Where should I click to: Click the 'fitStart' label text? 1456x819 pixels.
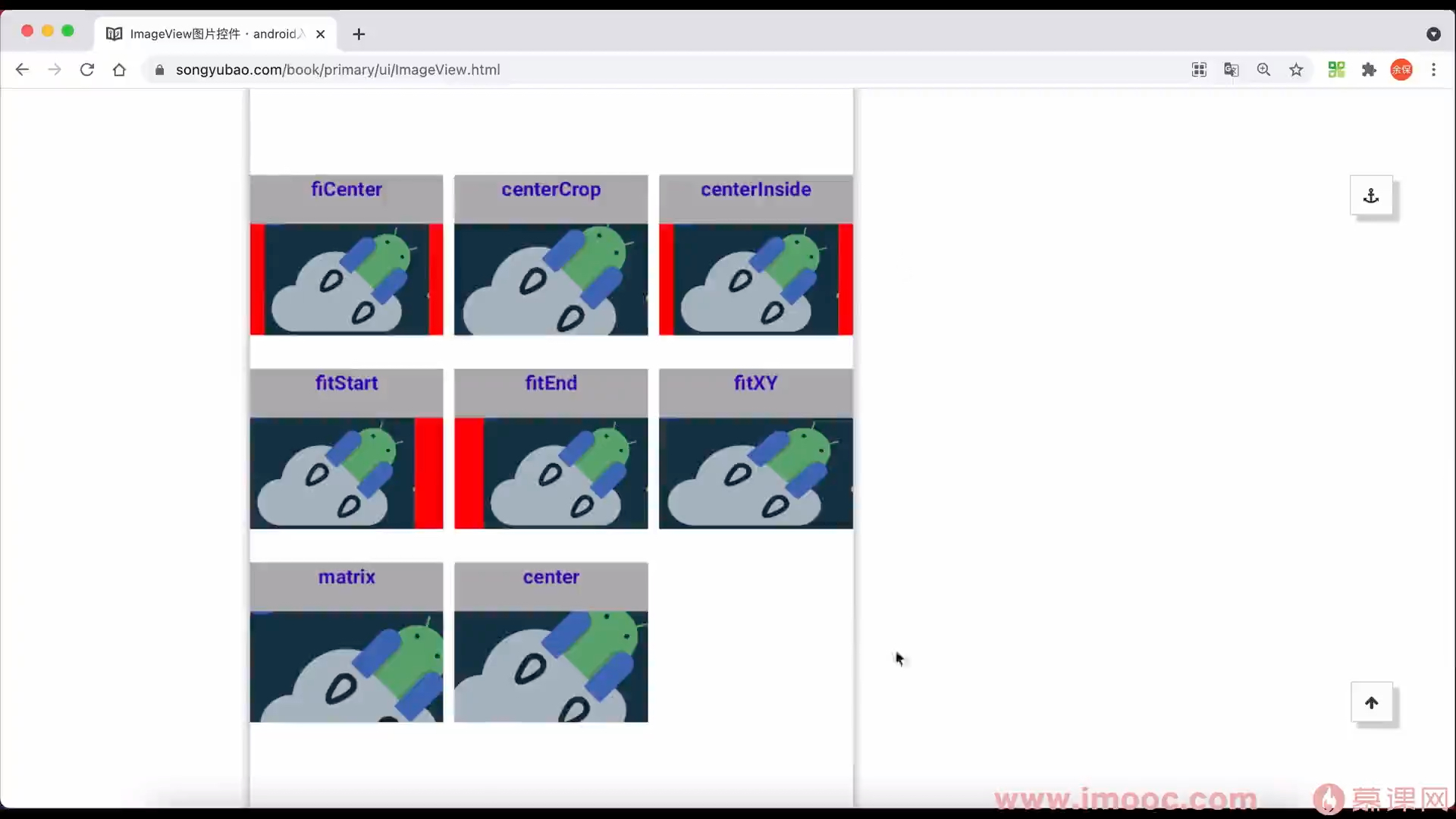[347, 383]
